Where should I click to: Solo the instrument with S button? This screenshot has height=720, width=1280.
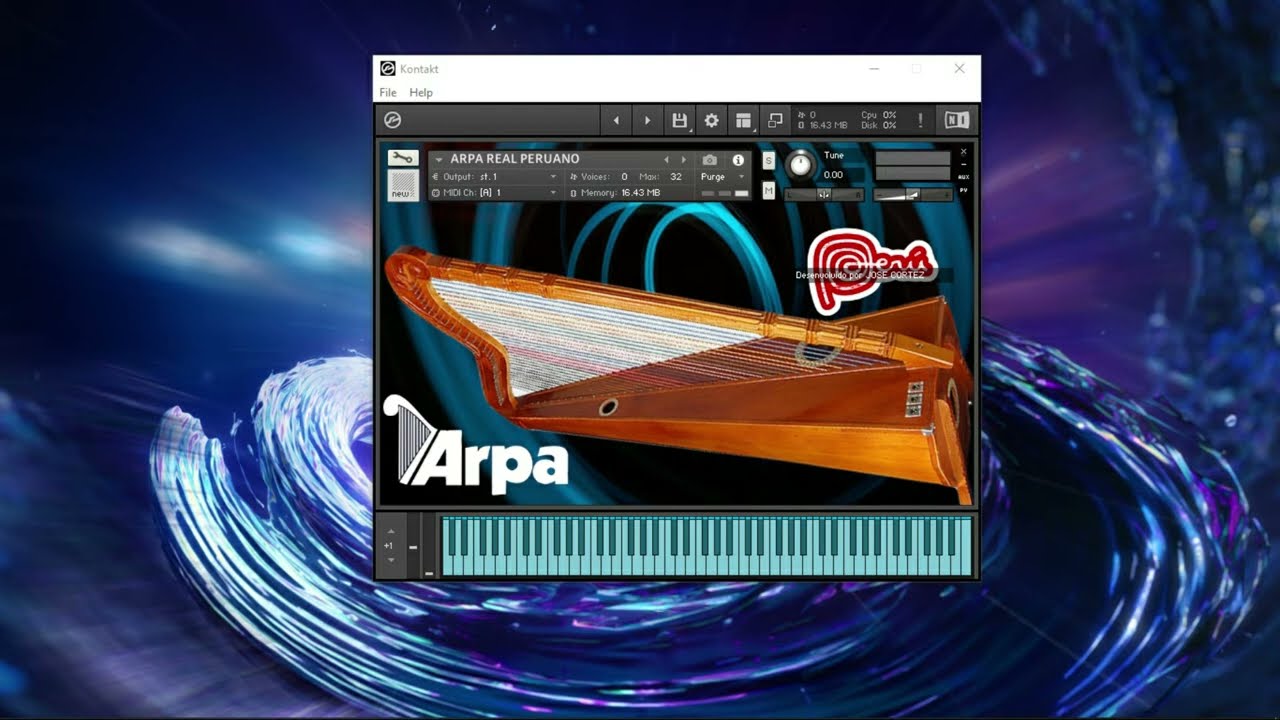(768, 161)
